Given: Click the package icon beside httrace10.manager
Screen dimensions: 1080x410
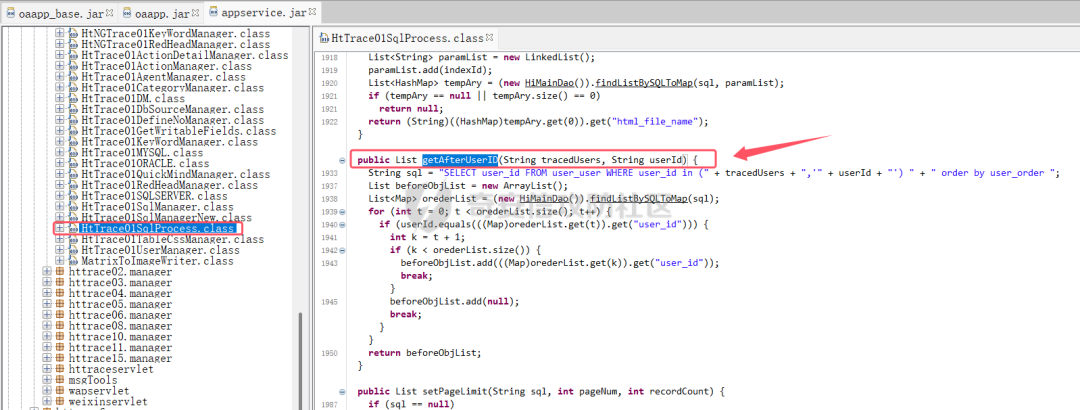Looking at the screenshot, I should (x=60, y=337).
